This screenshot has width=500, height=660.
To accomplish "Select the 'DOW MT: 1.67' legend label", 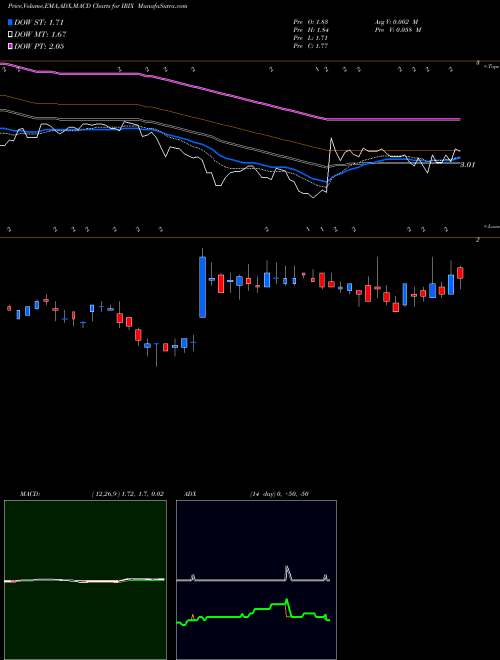I will [x=40, y=35].
